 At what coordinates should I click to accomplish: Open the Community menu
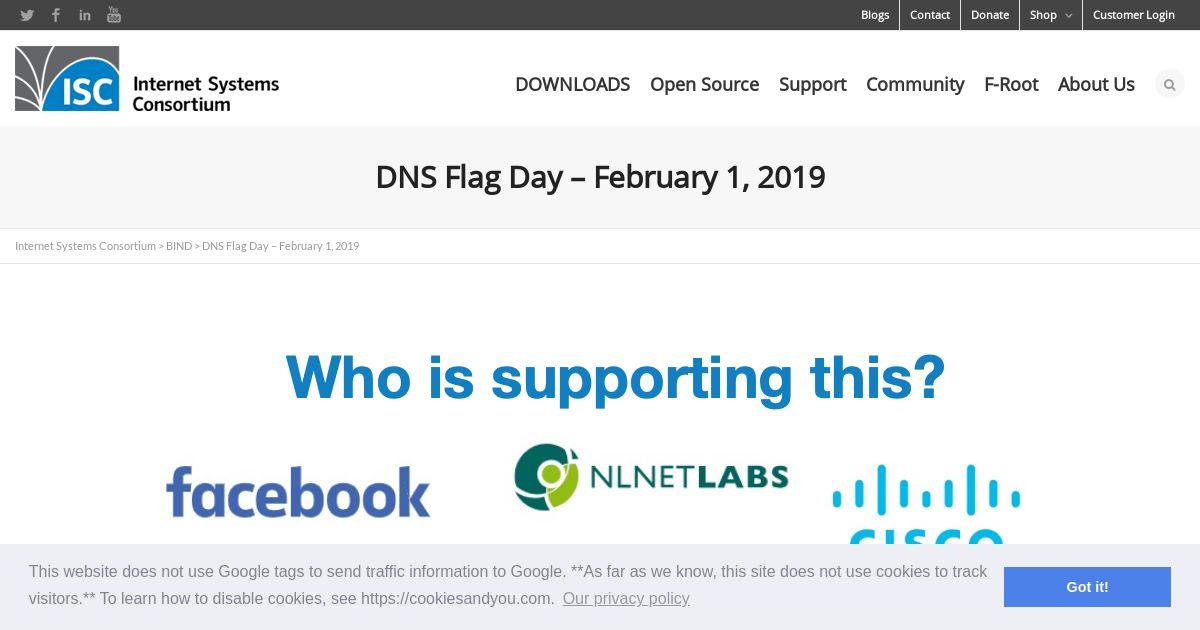[915, 84]
